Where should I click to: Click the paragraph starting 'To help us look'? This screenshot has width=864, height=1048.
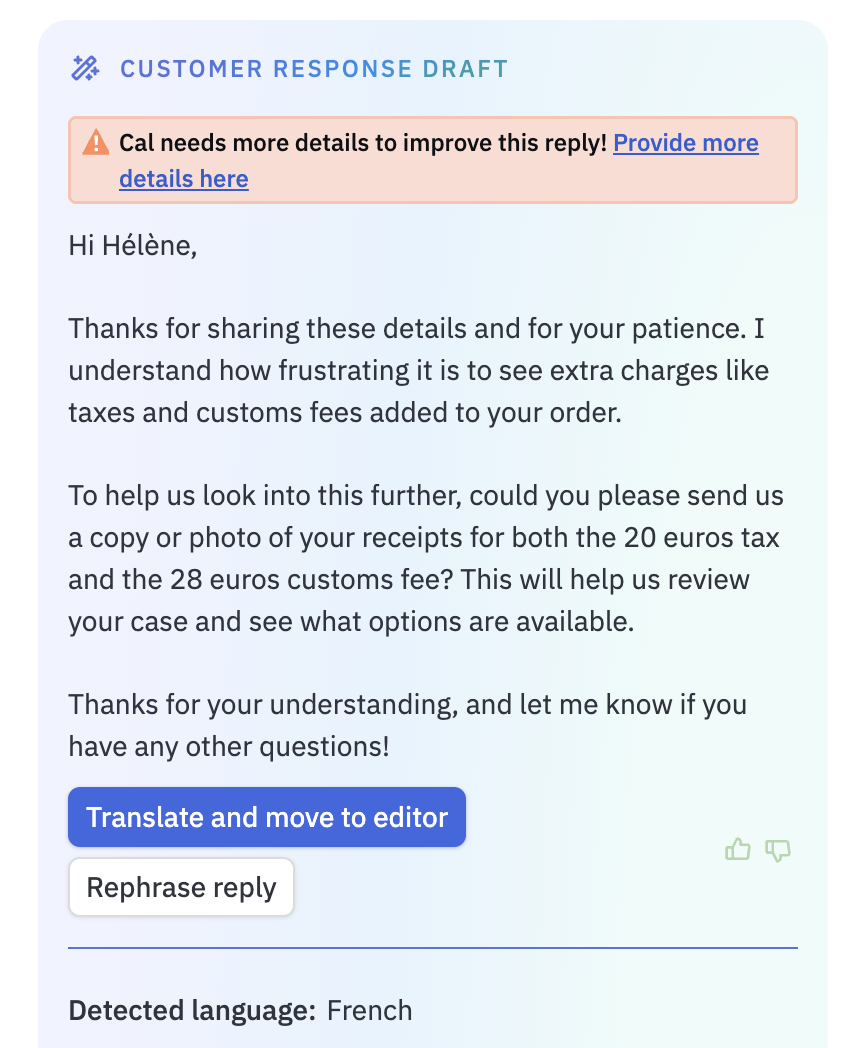[x=426, y=558]
